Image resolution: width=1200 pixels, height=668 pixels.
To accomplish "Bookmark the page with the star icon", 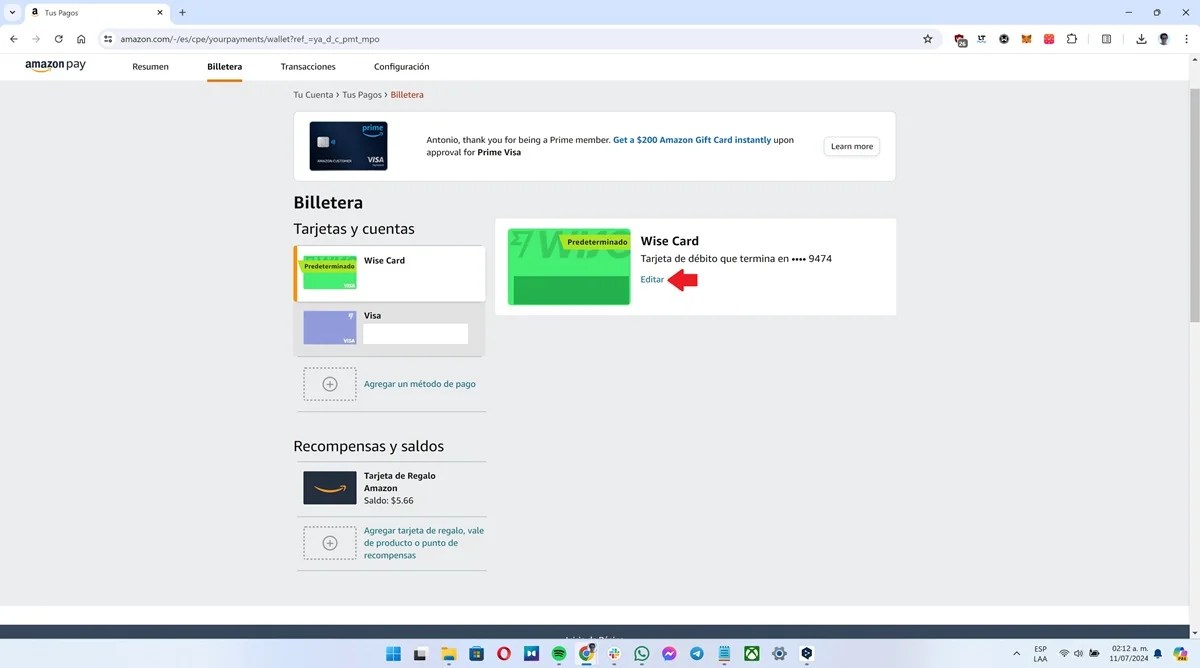I will tap(928, 38).
